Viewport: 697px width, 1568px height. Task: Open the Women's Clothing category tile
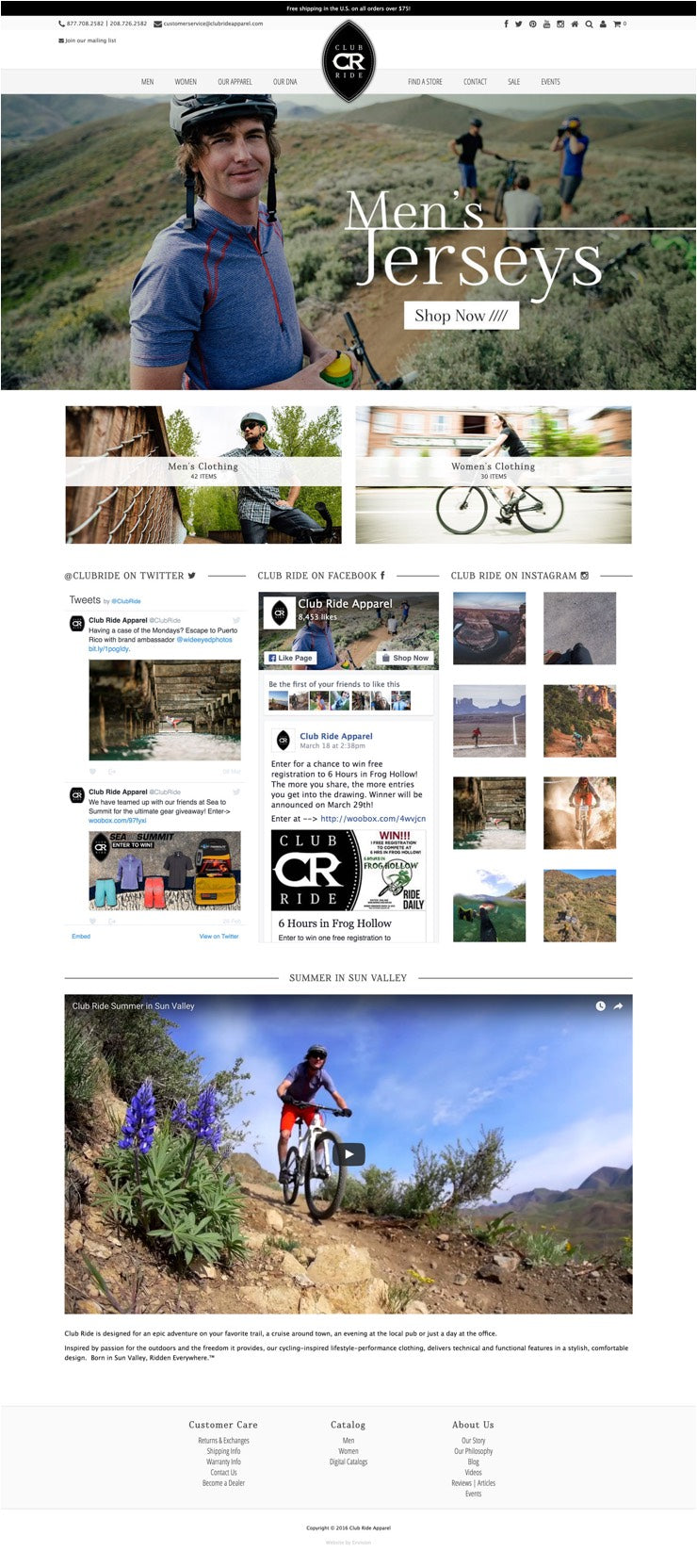click(x=494, y=475)
